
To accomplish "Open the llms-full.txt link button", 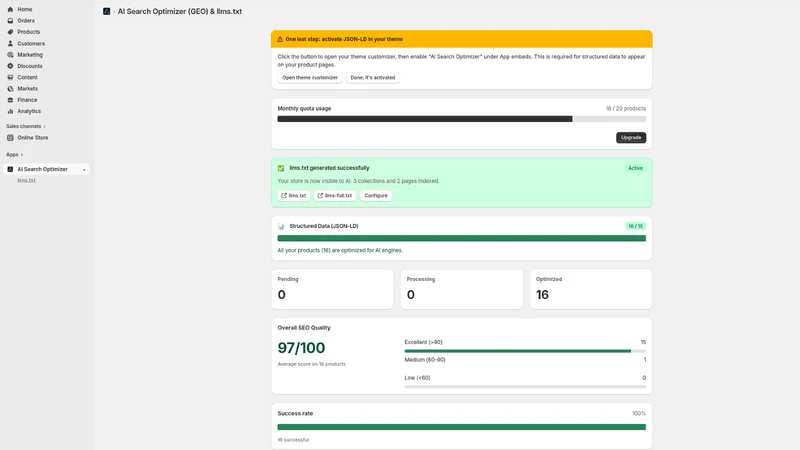I will click(335, 195).
